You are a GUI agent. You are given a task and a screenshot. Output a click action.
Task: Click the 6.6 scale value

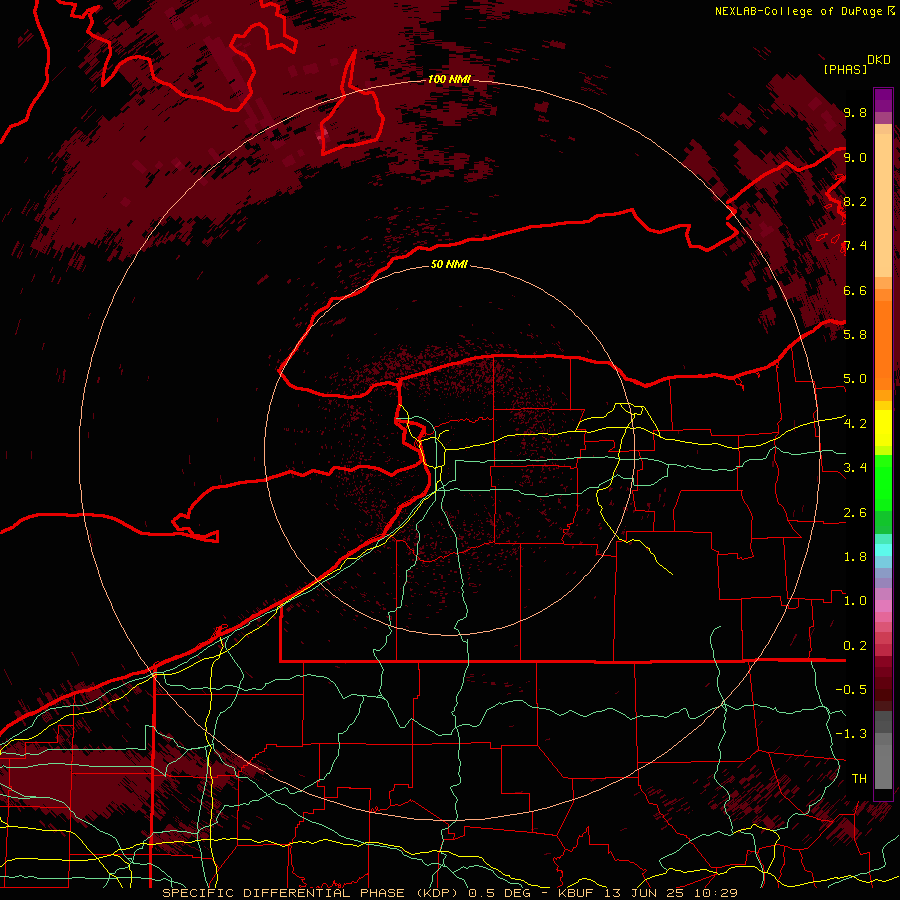pos(855,291)
